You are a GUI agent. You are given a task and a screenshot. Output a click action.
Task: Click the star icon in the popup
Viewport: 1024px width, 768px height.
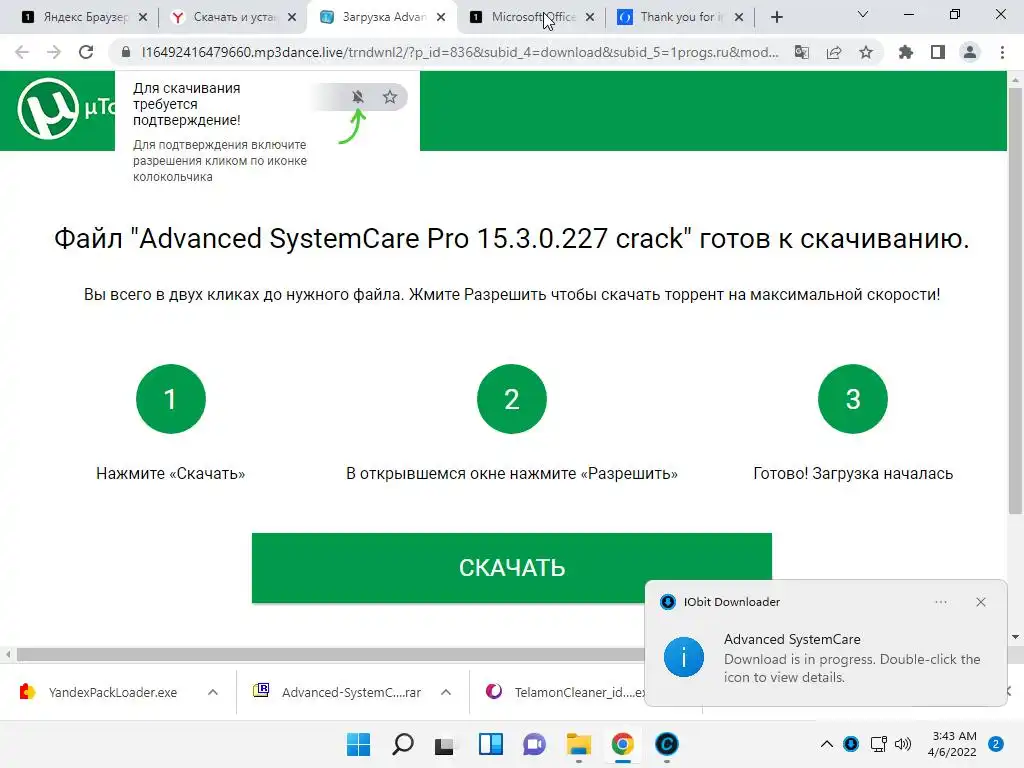[x=390, y=97]
